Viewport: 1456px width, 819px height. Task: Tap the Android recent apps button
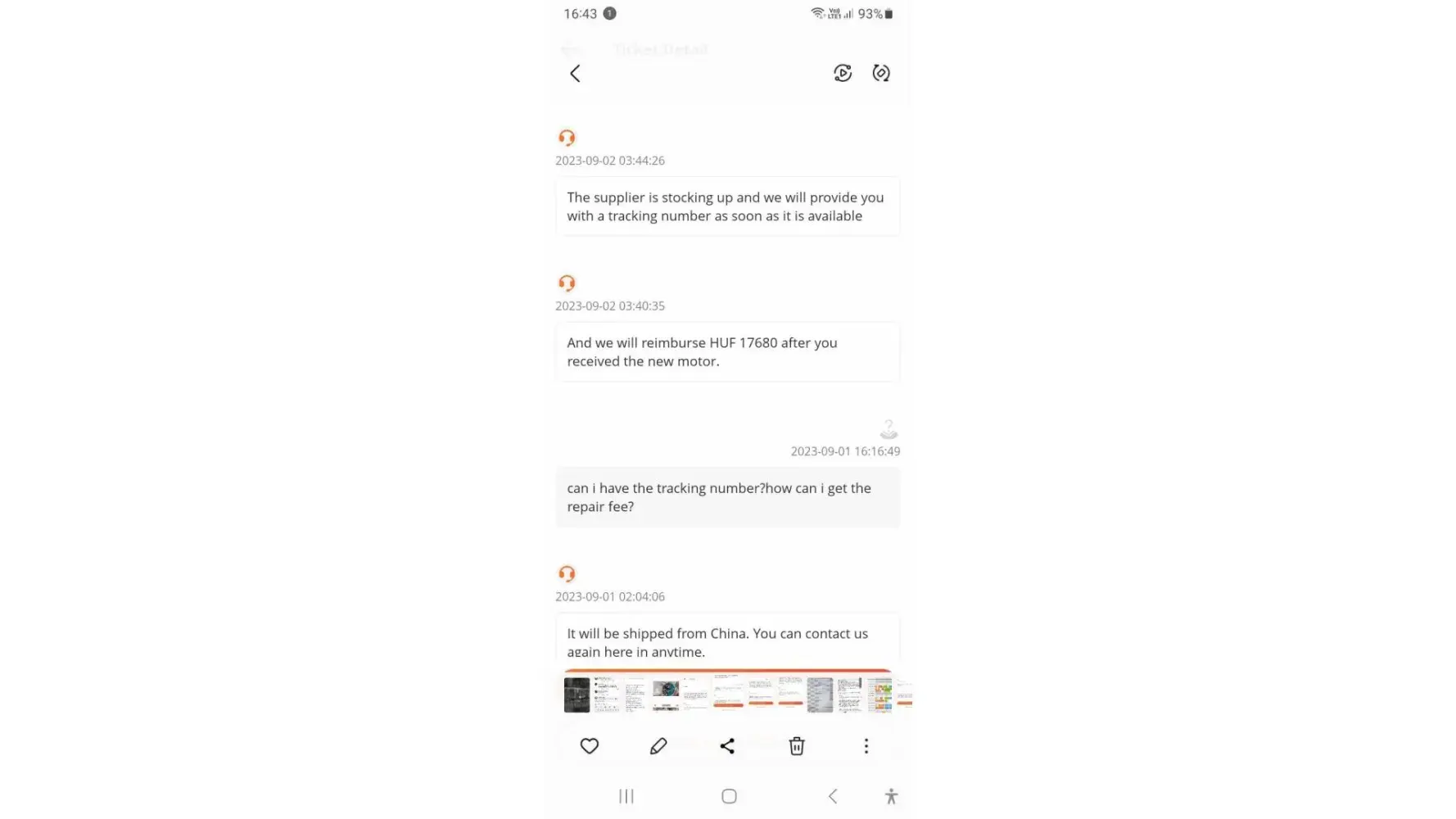click(626, 796)
